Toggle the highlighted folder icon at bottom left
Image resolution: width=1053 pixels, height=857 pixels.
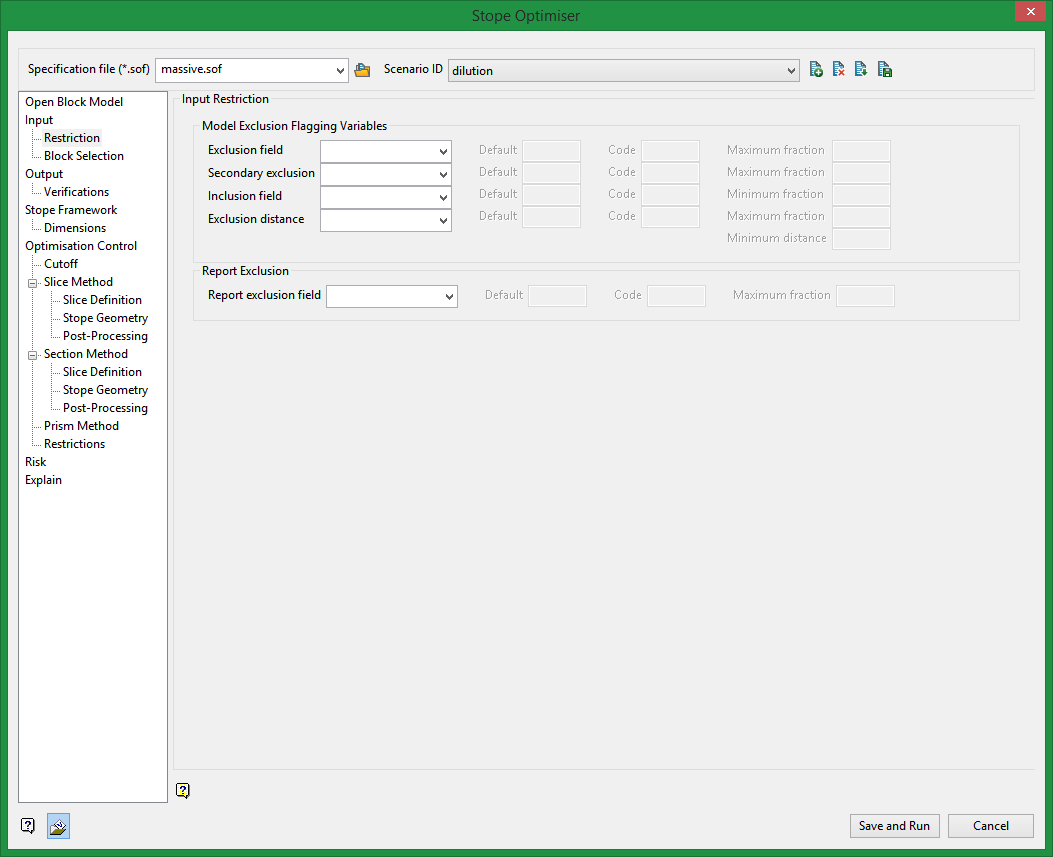tap(58, 826)
